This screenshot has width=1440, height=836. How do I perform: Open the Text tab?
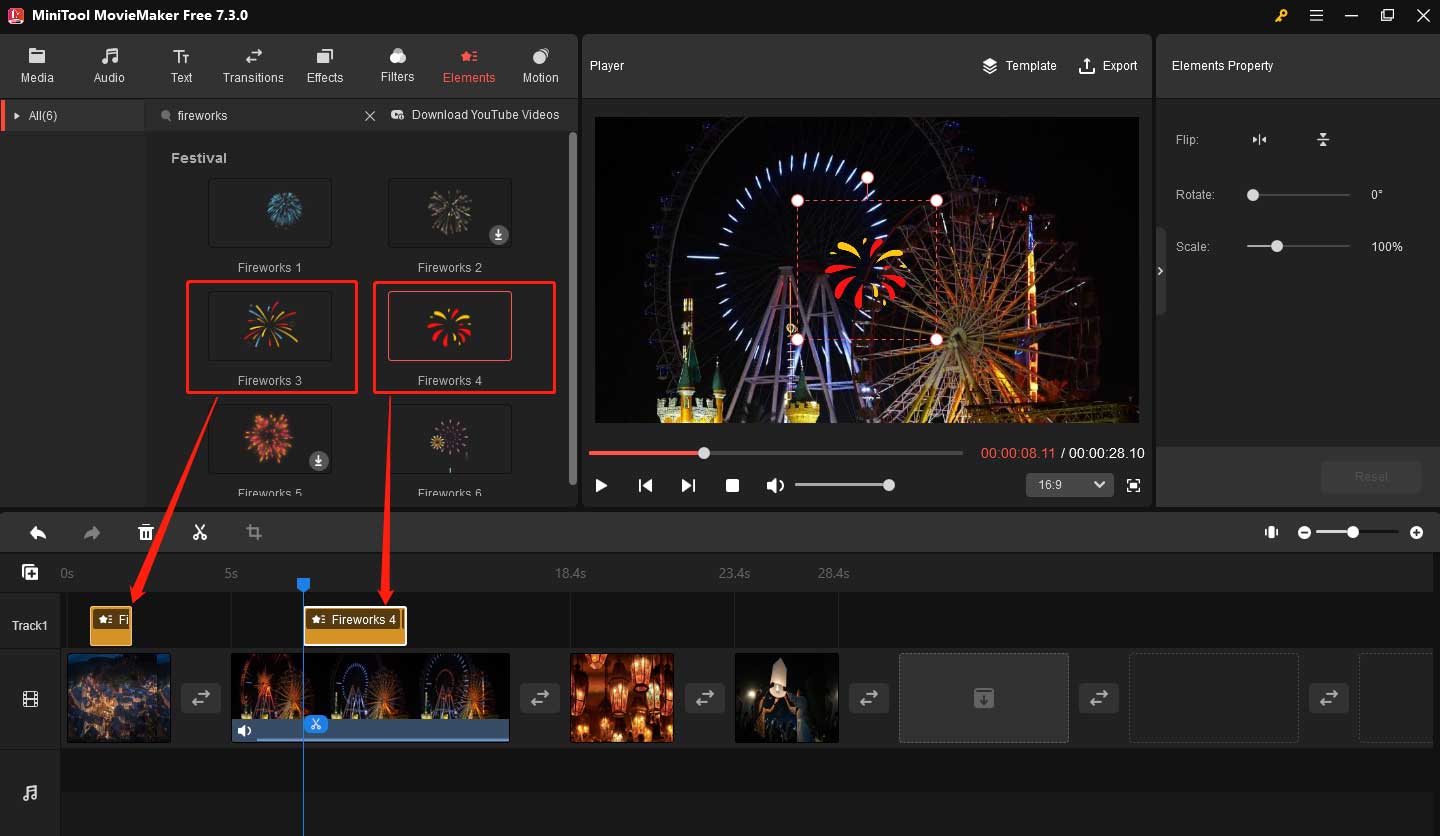(181, 65)
